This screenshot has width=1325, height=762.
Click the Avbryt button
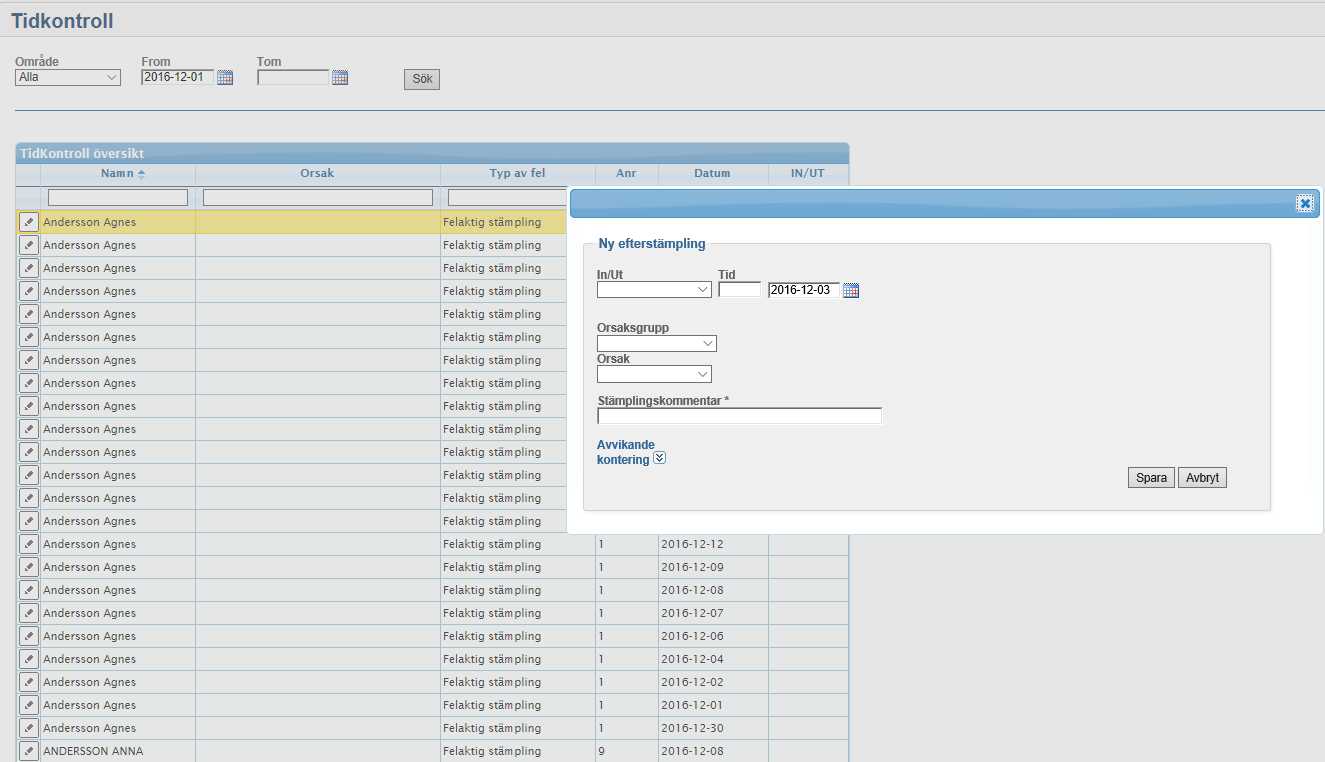coord(1202,478)
